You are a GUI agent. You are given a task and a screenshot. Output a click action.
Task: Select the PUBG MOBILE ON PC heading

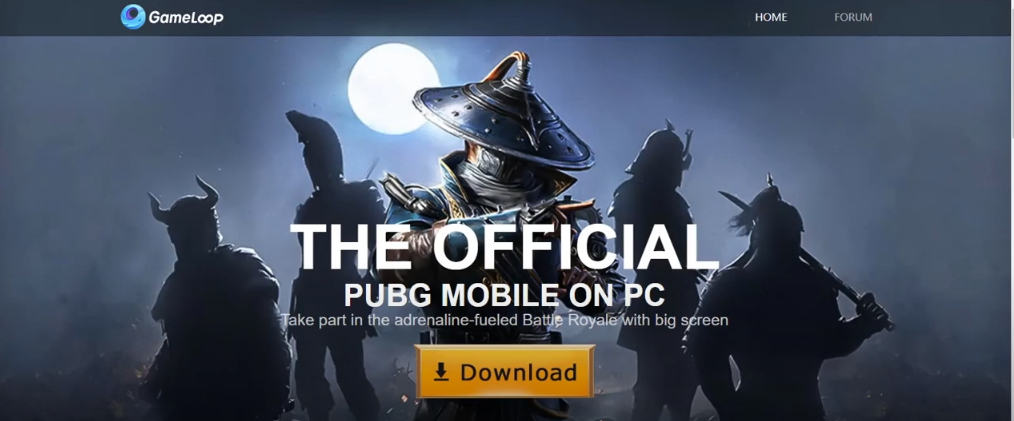point(504,295)
